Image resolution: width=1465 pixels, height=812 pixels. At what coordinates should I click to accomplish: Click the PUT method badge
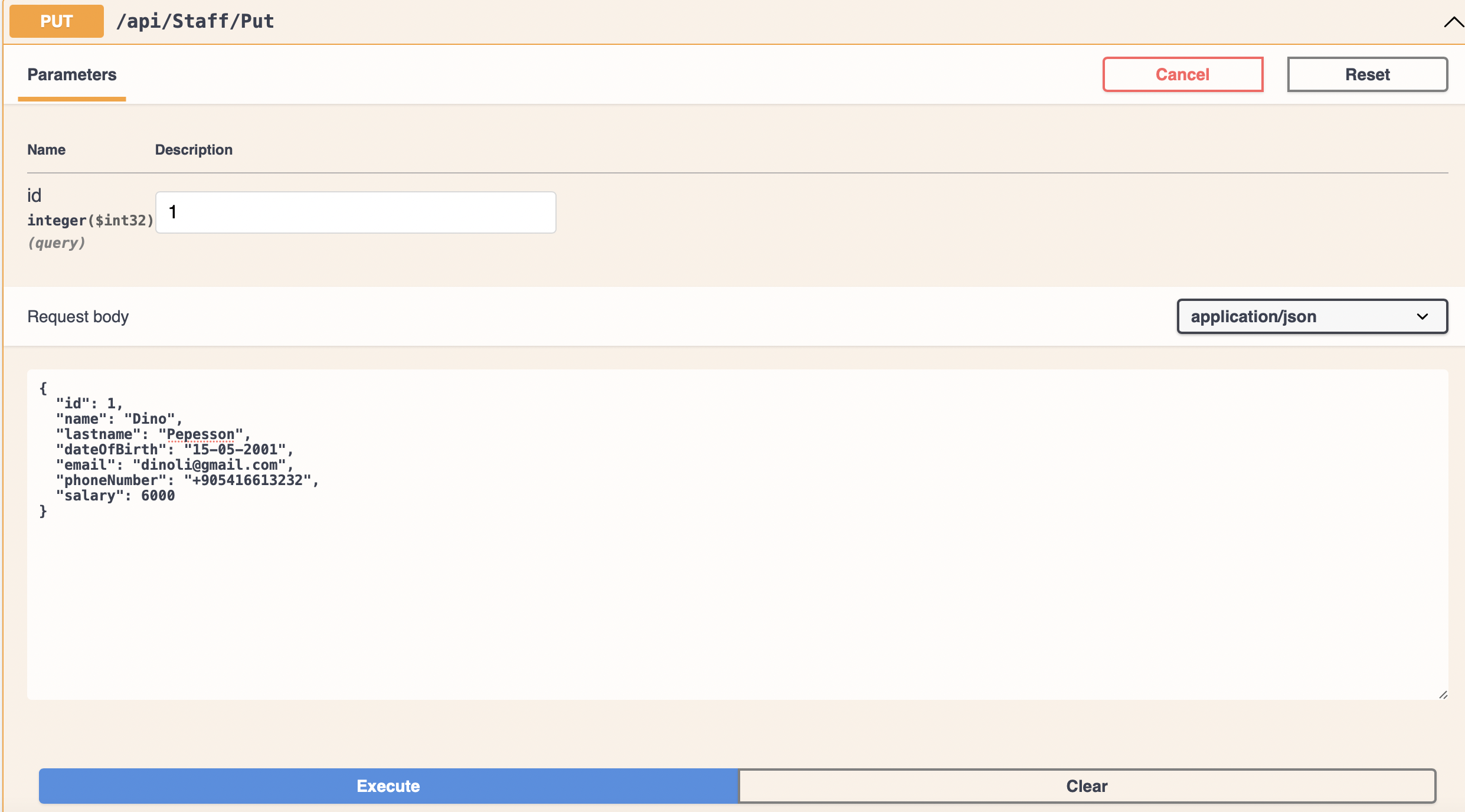(56, 21)
